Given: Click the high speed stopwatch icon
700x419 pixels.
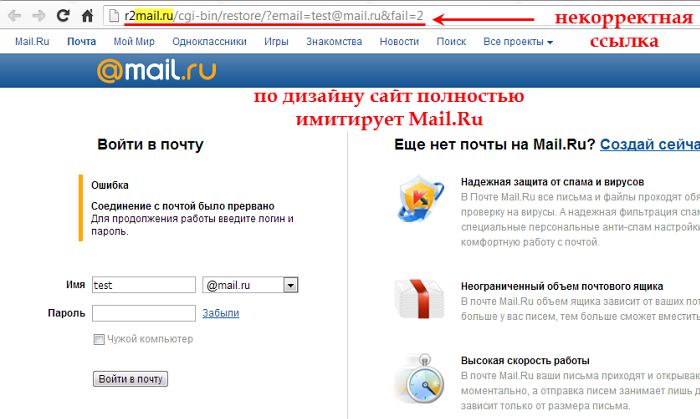Looking at the screenshot, I should 420,378.
